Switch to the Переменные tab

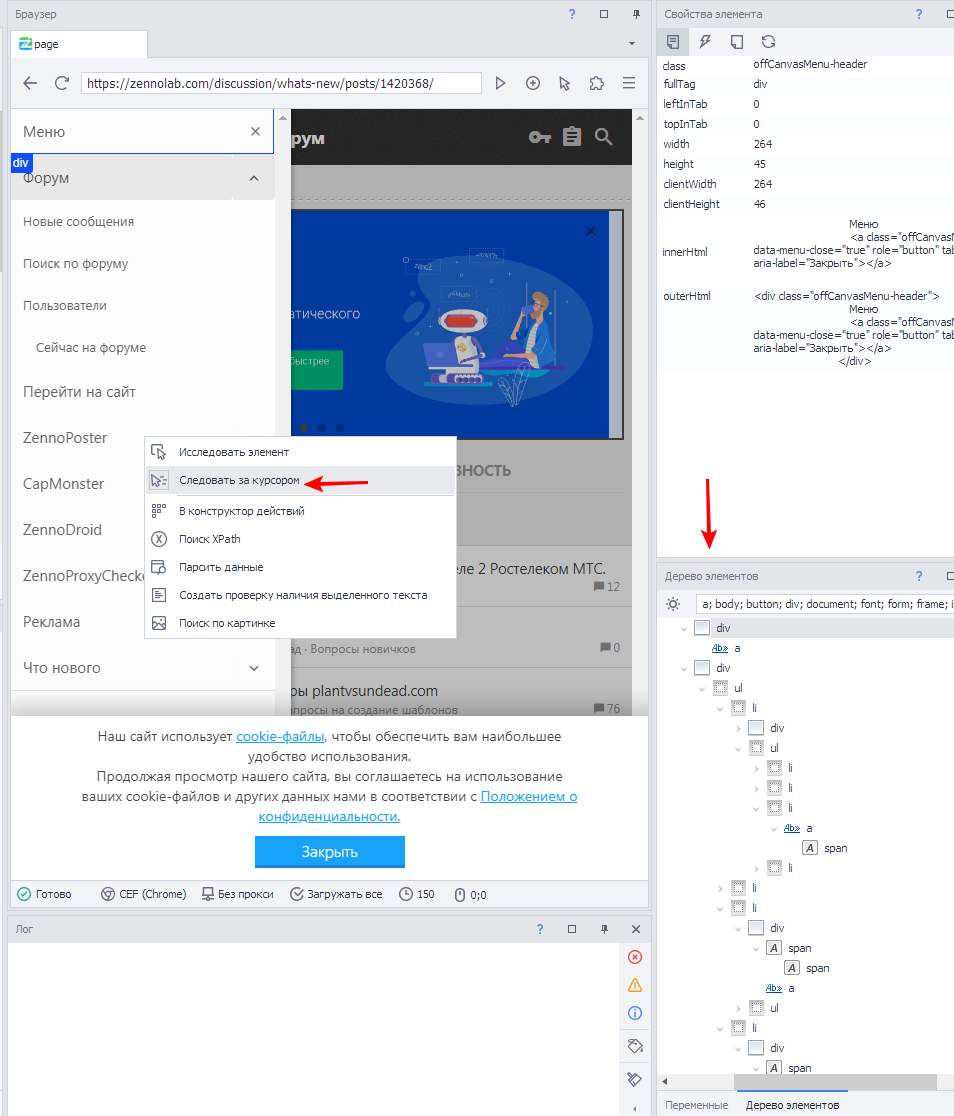pyautogui.click(x=696, y=1105)
